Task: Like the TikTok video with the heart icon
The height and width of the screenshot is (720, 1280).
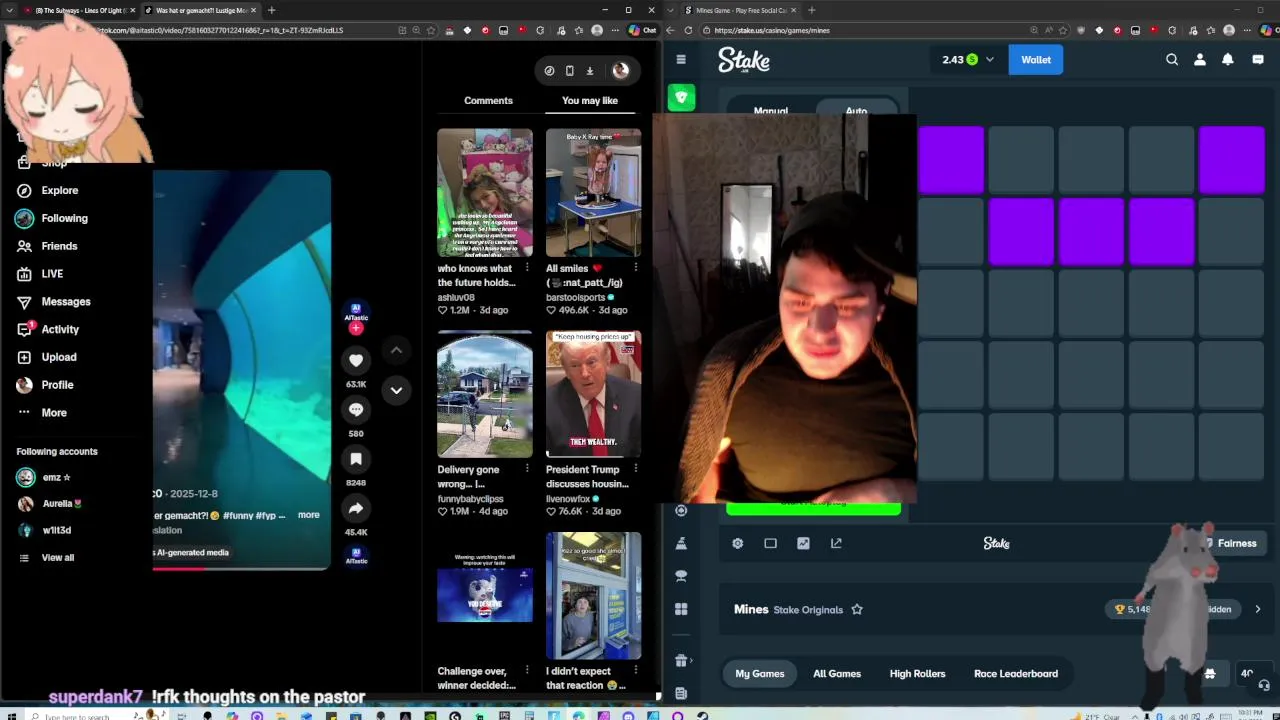Action: pos(356,360)
